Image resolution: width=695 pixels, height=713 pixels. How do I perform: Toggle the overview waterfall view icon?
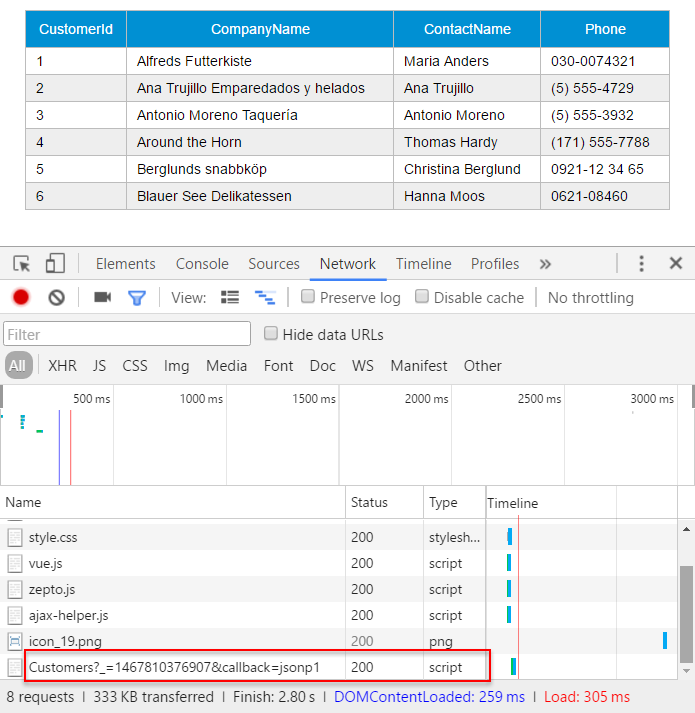click(265, 297)
